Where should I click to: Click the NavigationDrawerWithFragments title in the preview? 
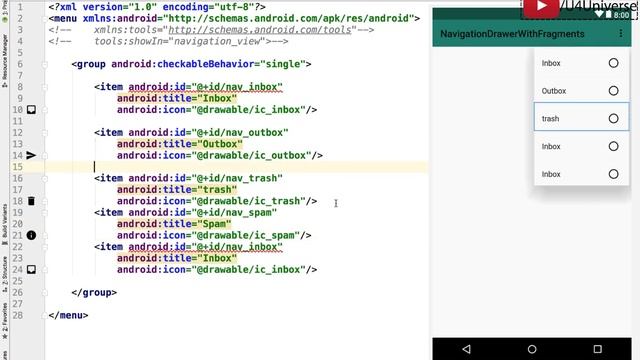(x=512, y=34)
